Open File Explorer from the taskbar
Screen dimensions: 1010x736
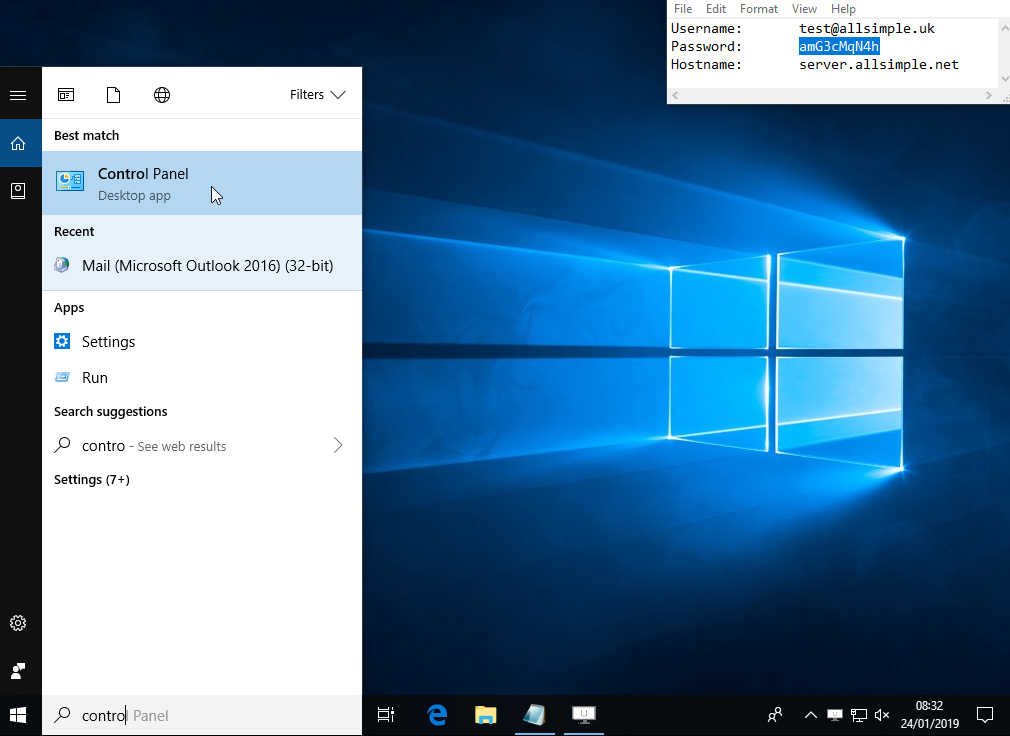pos(485,715)
